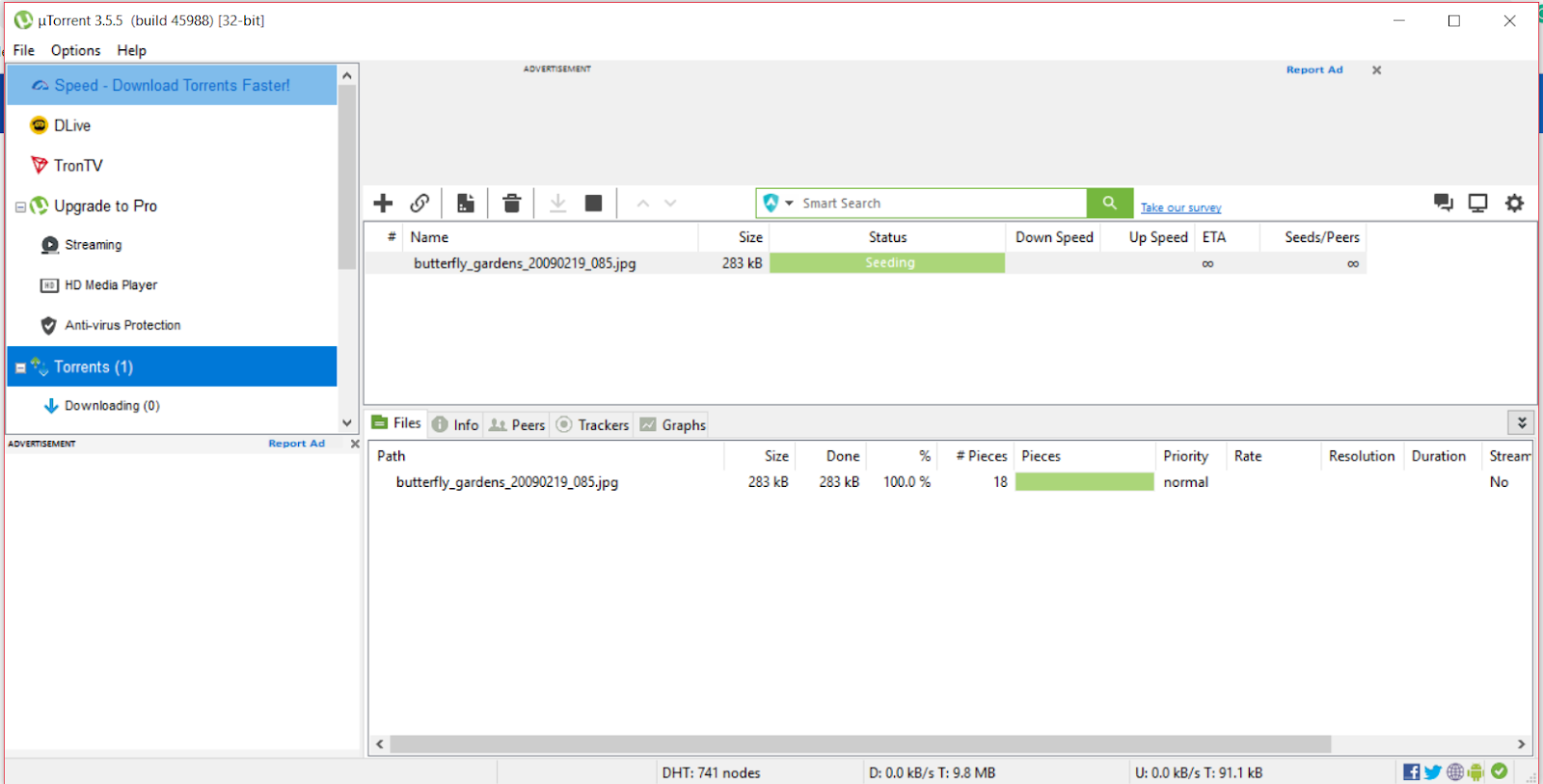Click DHT: 741 nodes status text

(x=711, y=772)
